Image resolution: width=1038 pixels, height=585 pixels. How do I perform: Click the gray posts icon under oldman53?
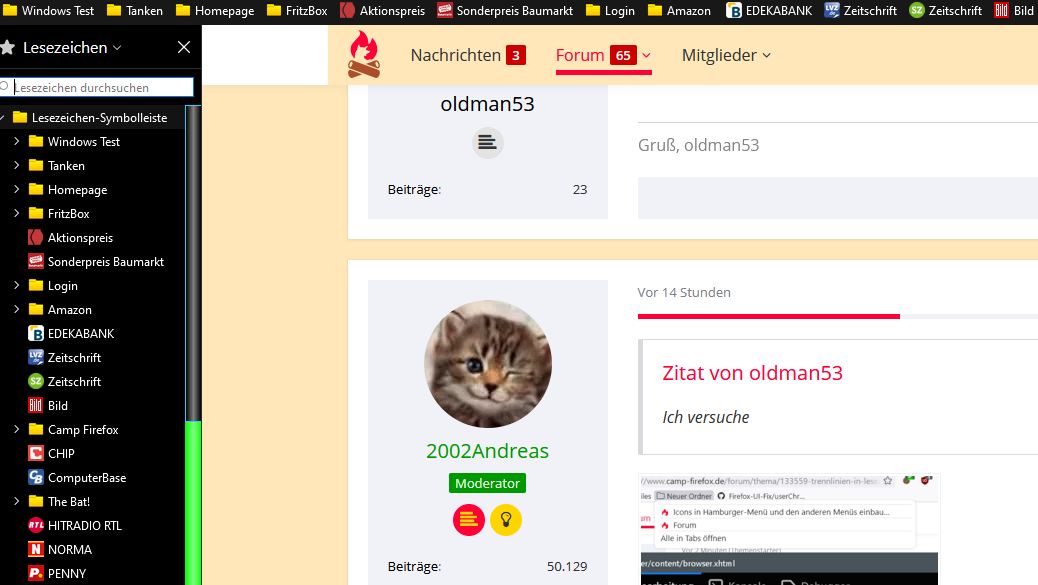pos(487,142)
